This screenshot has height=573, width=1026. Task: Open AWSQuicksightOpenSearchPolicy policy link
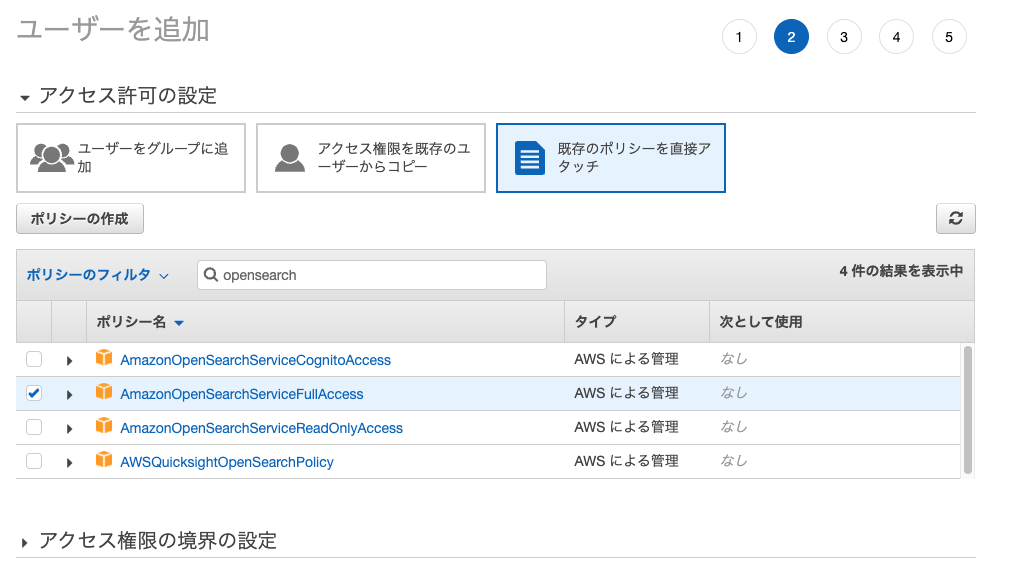(226, 462)
